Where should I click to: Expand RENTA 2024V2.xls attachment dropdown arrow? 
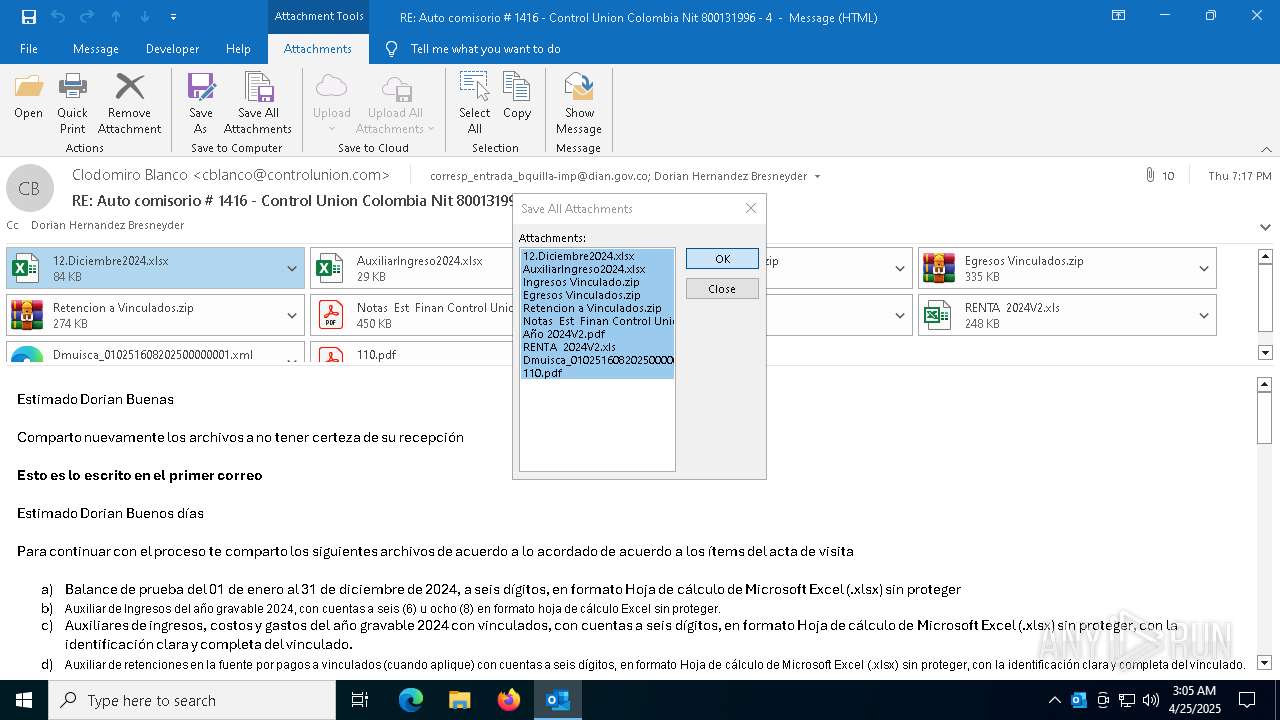click(x=1204, y=315)
